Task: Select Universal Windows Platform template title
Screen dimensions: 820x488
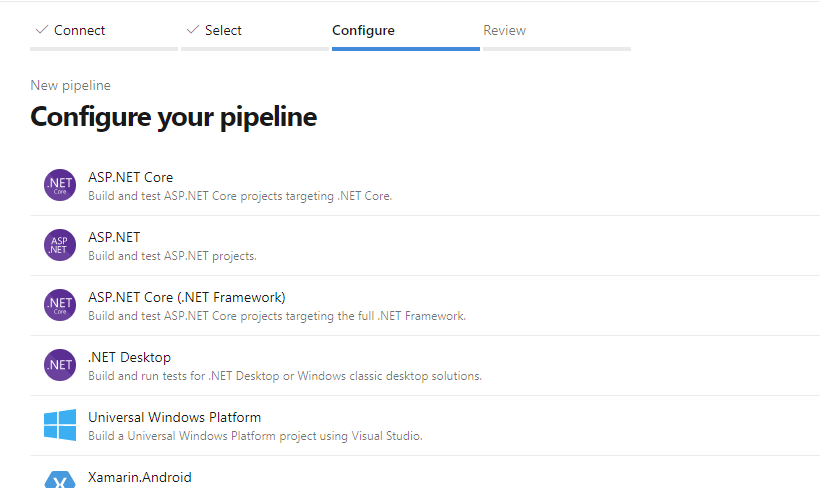Action: coord(175,417)
